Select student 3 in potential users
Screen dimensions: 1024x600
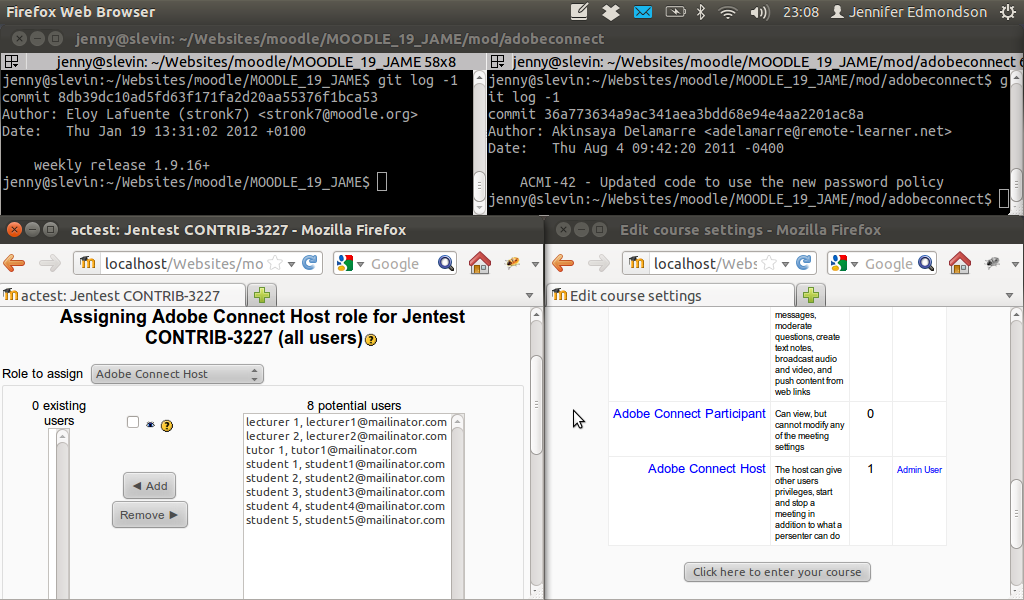coord(345,492)
